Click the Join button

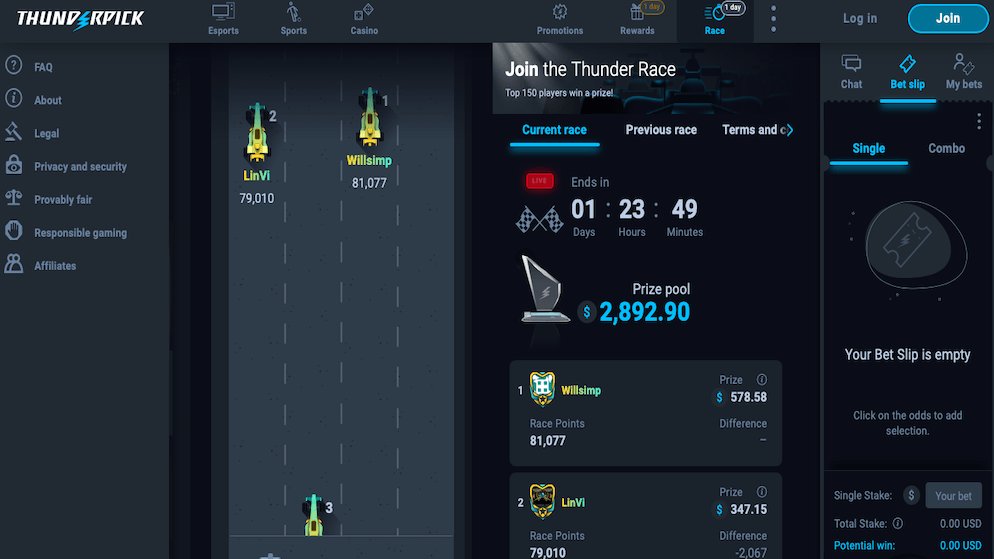pos(948,18)
